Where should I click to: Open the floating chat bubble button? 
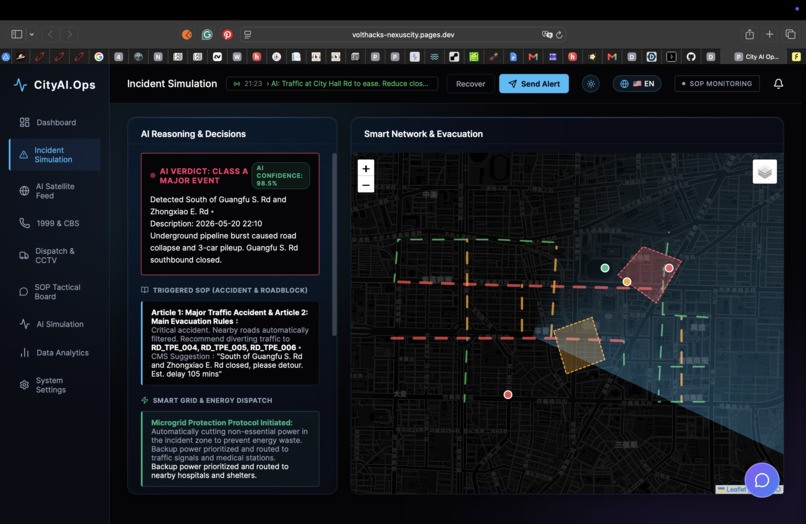762,480
